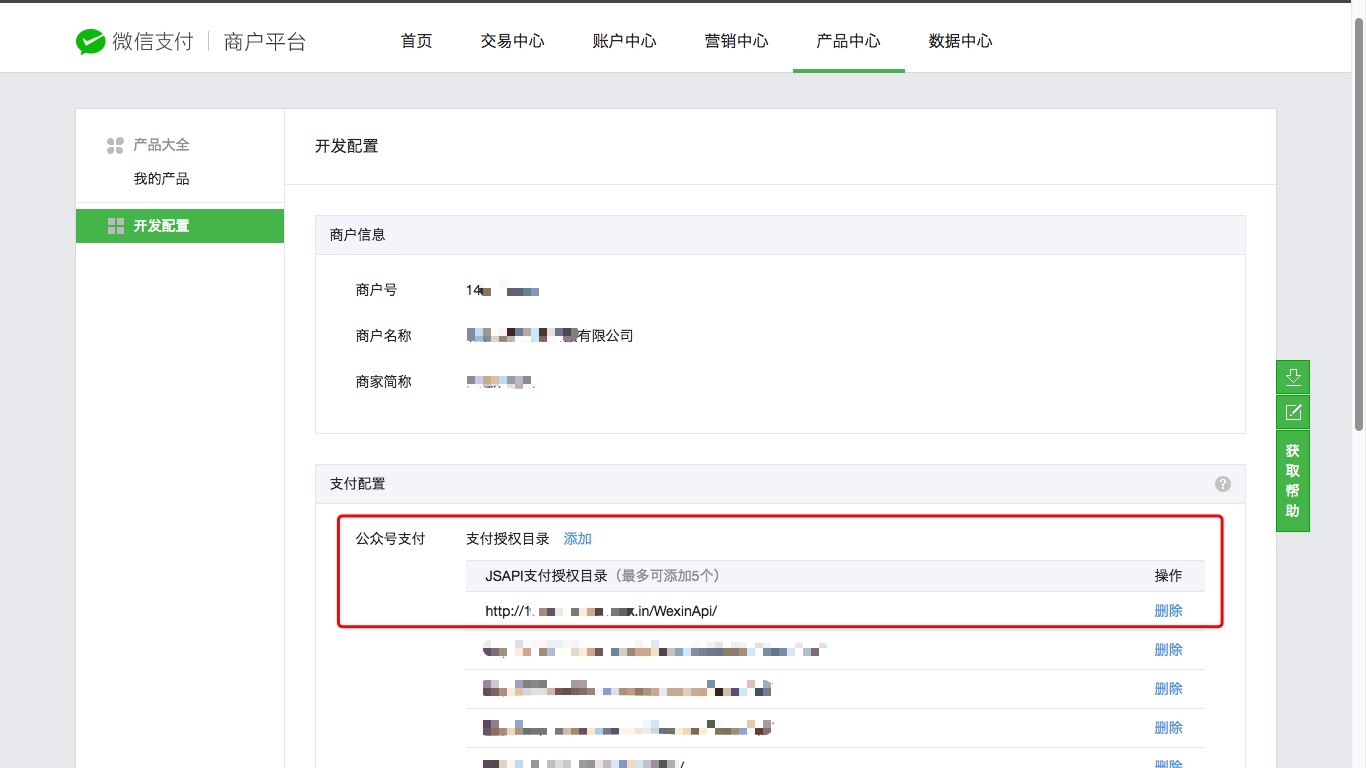Screen dimensions: 1366x768
Task: Click the 操作 column header
Action: 1168,576
